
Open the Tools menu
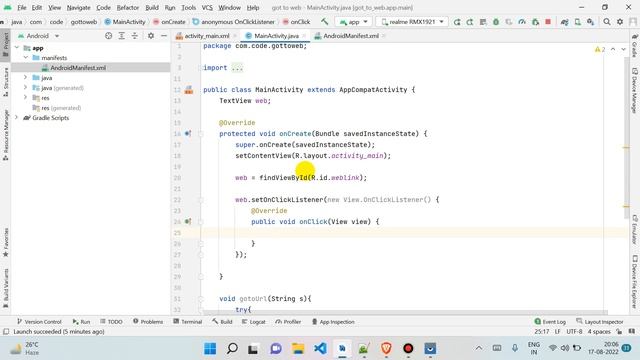(x=188, y=7)
